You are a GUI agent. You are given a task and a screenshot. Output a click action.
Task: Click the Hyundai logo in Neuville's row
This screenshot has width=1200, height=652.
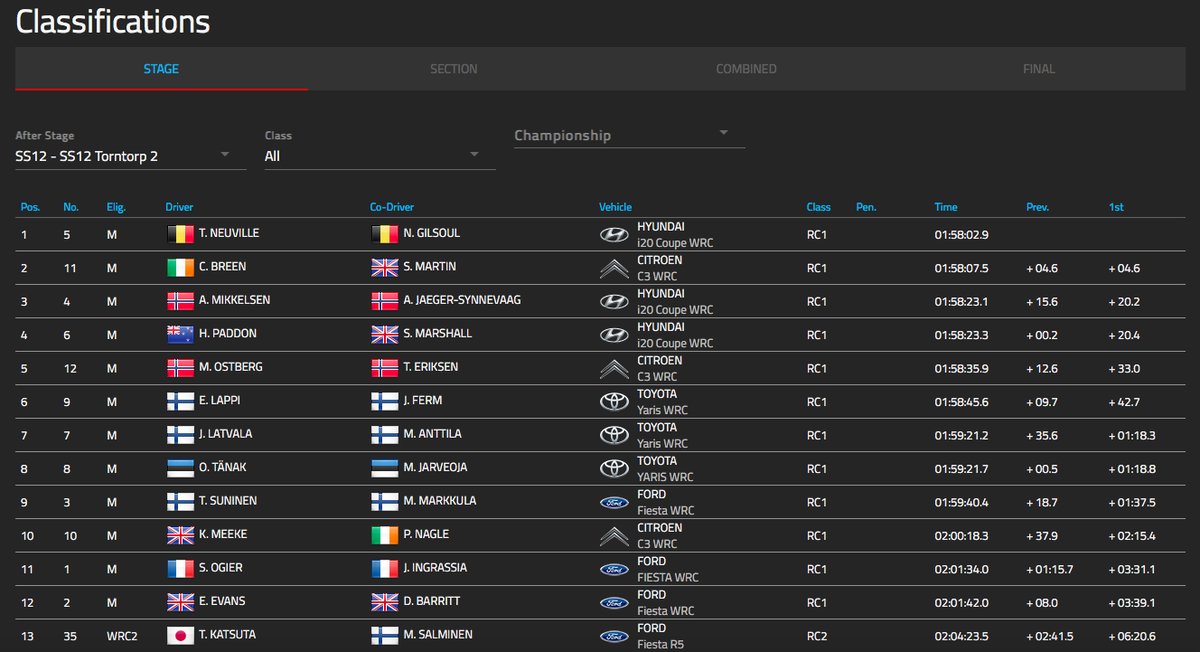[613, 234]
